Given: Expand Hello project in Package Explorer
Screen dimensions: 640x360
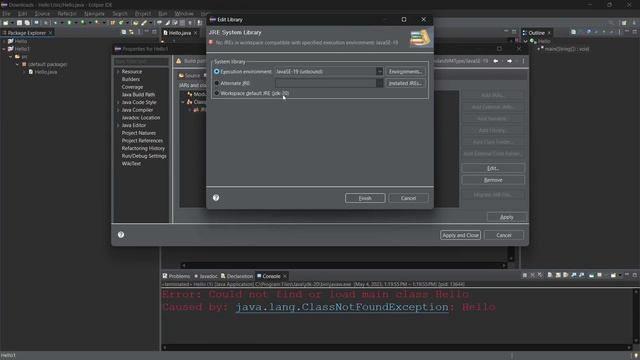Looking at the screenshot, I should 4,41.
